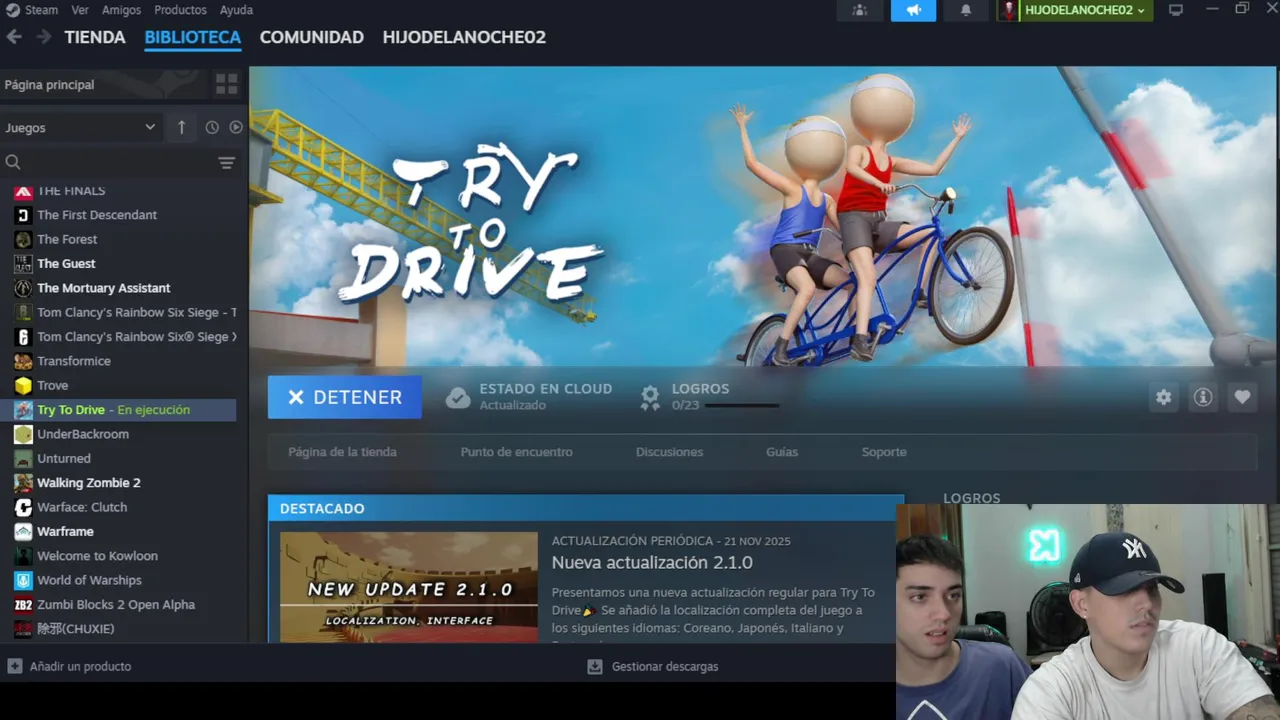Viewport: 1280px width, 720px height.
Task: Open Punto de encuentro link
Action: 517,452
